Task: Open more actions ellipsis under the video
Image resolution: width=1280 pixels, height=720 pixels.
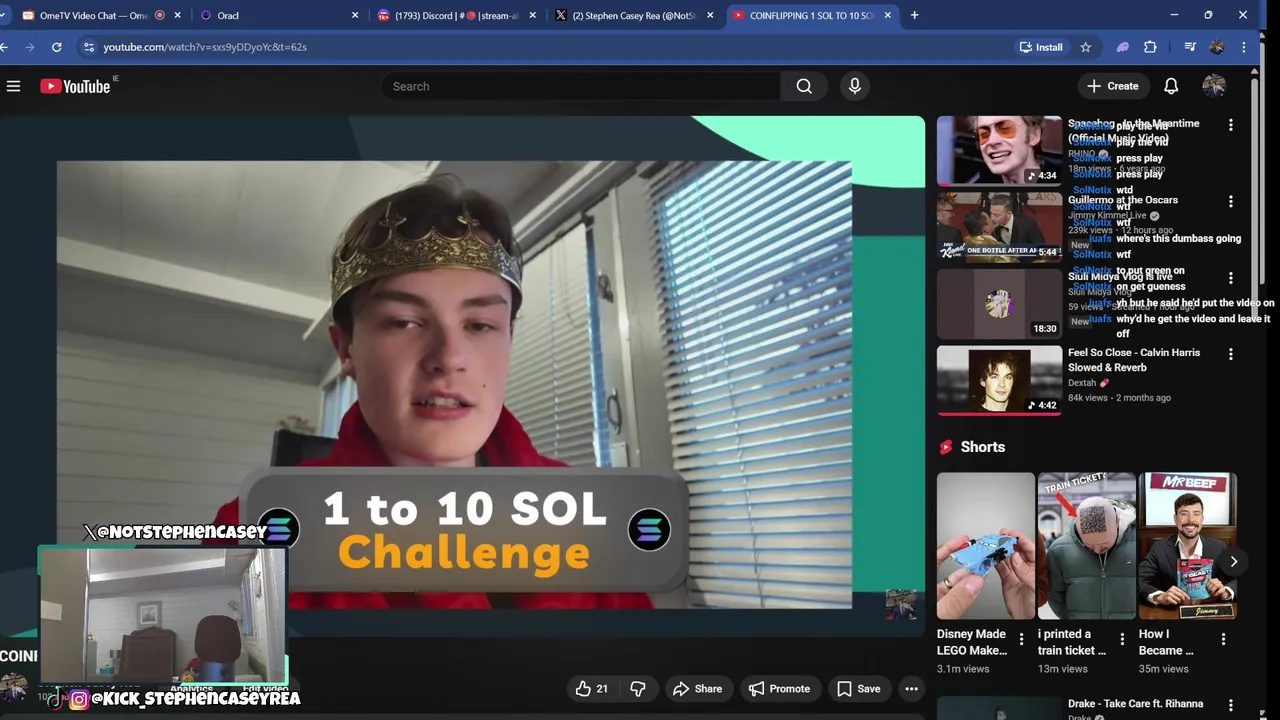Action: 911,688
